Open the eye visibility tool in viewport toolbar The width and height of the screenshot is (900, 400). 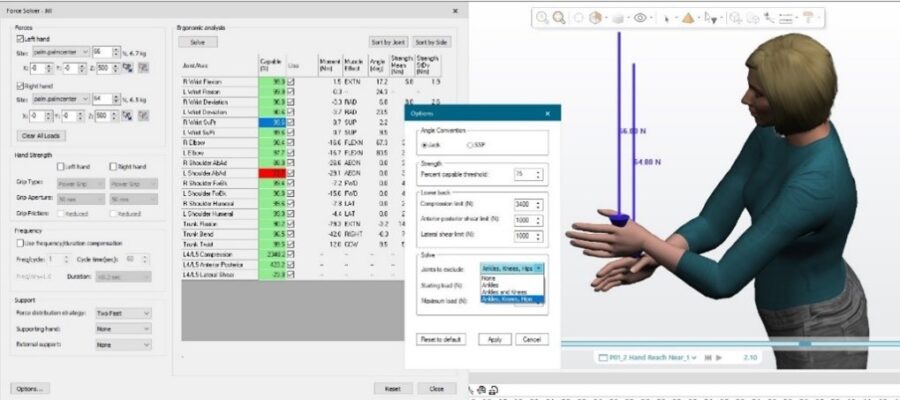click(x=641, y=17)
